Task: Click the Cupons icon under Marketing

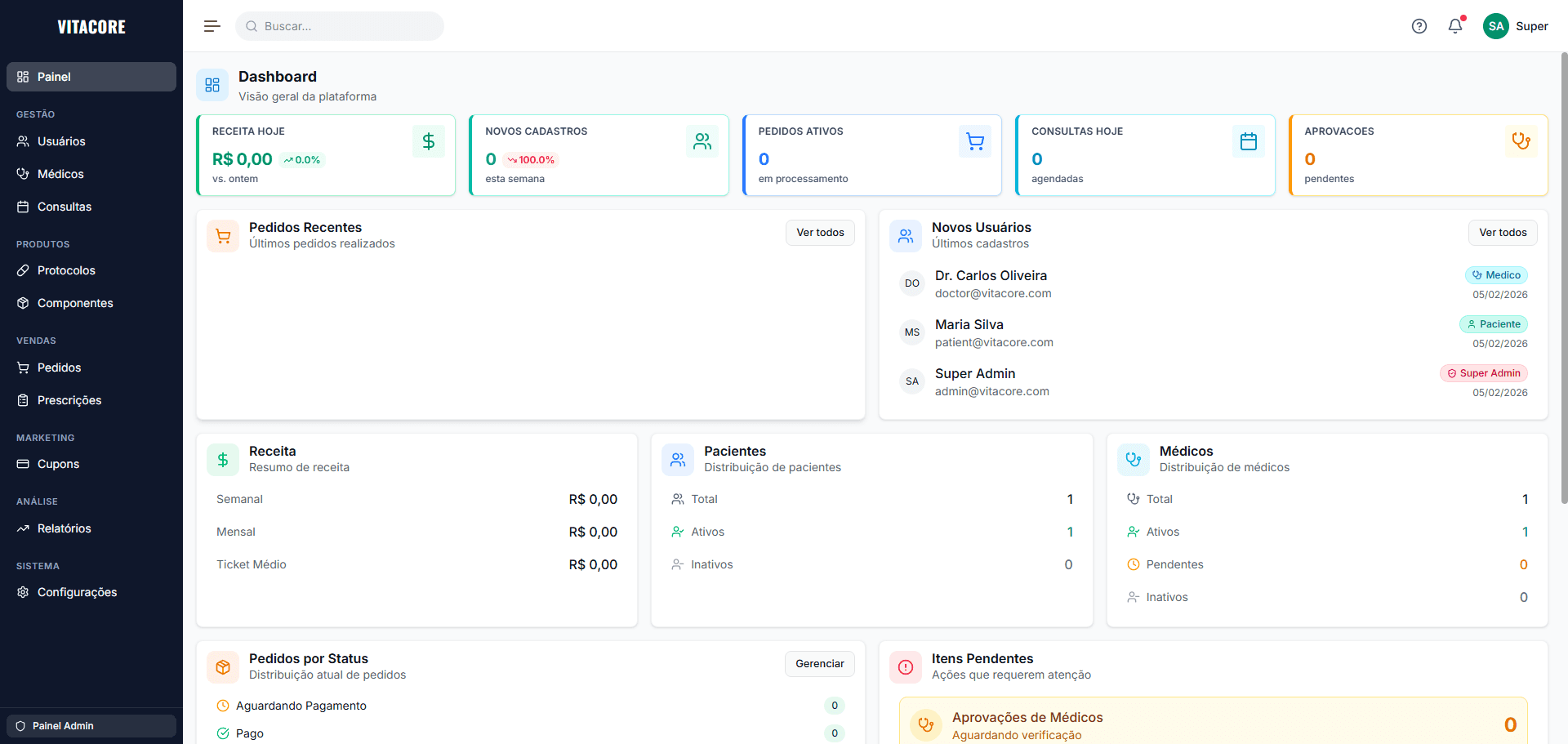Action: point(22,464)
